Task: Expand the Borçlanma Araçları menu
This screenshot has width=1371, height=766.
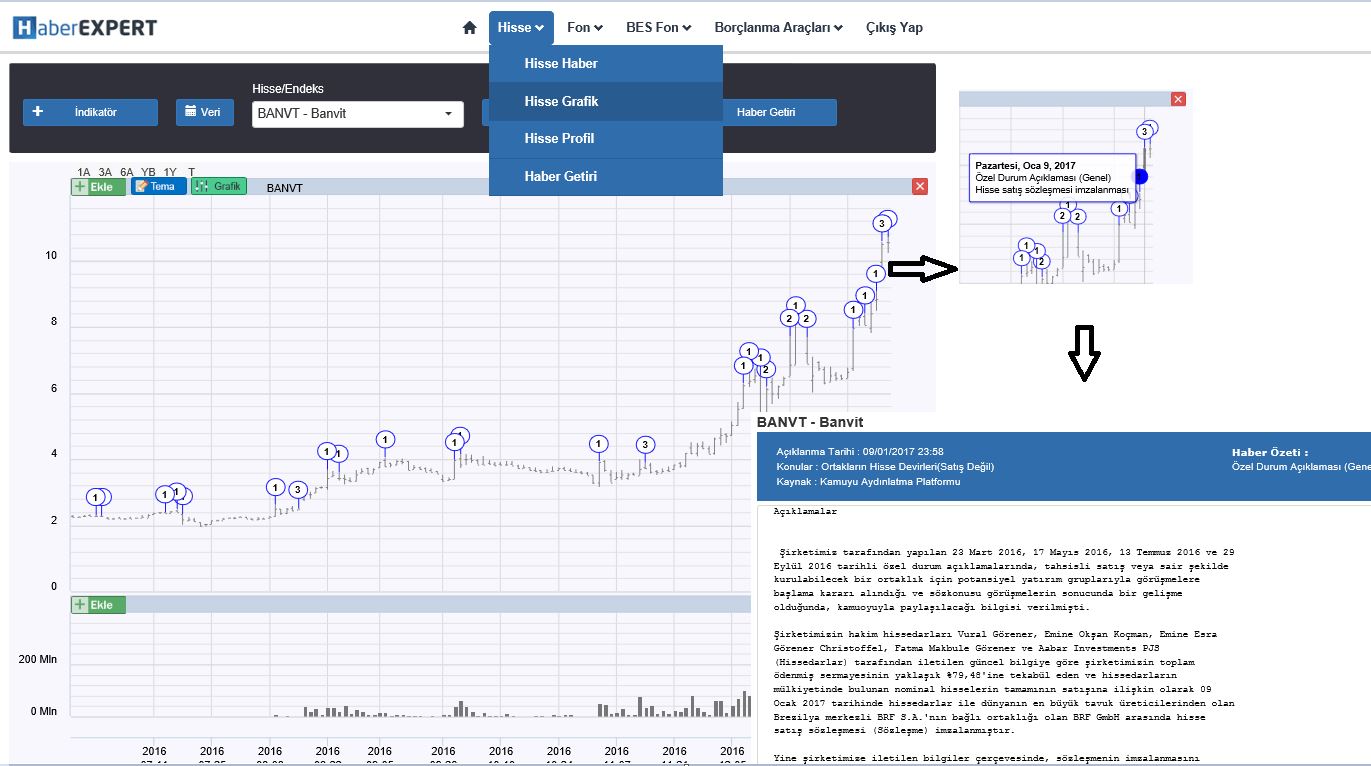Action: coord(778,28)
